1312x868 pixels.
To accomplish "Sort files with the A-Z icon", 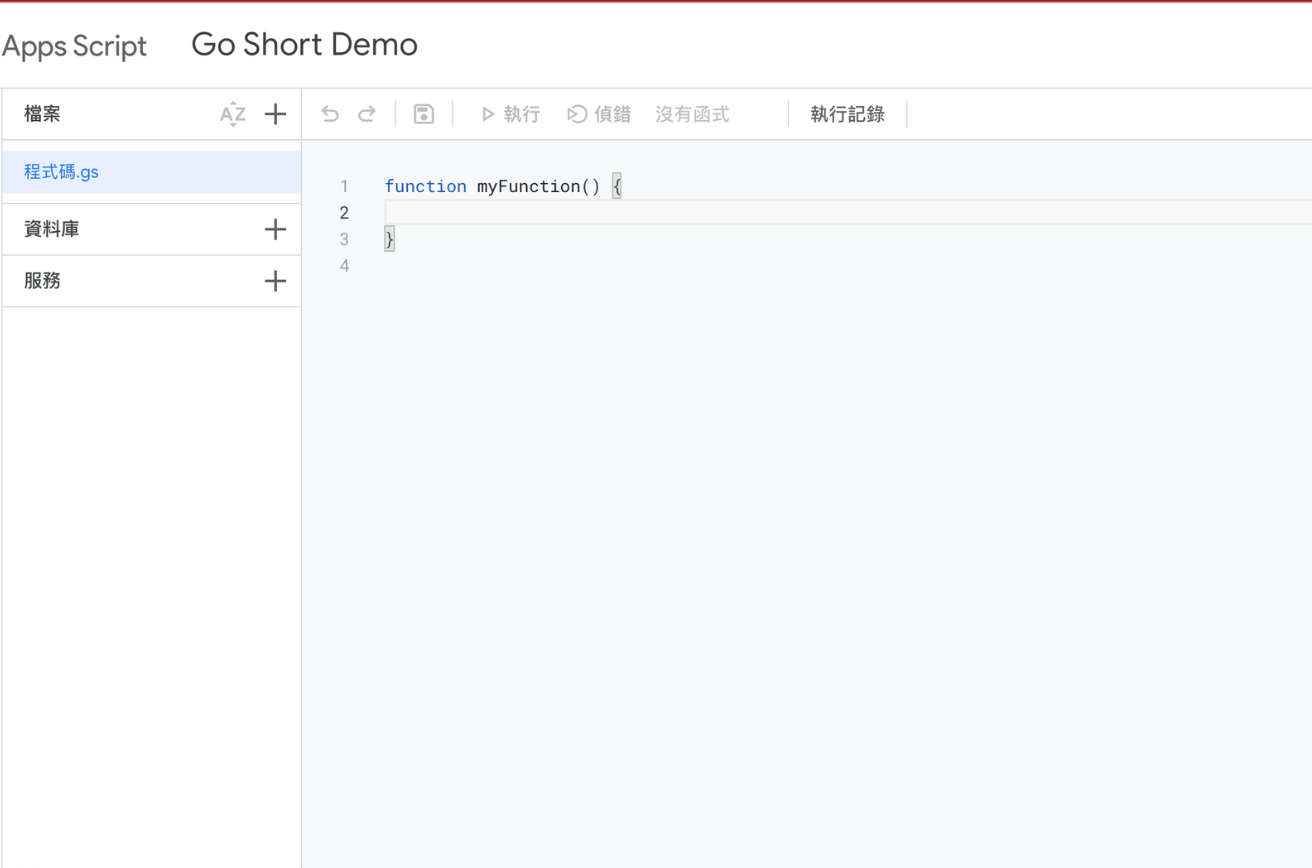I will click(232, 114).
